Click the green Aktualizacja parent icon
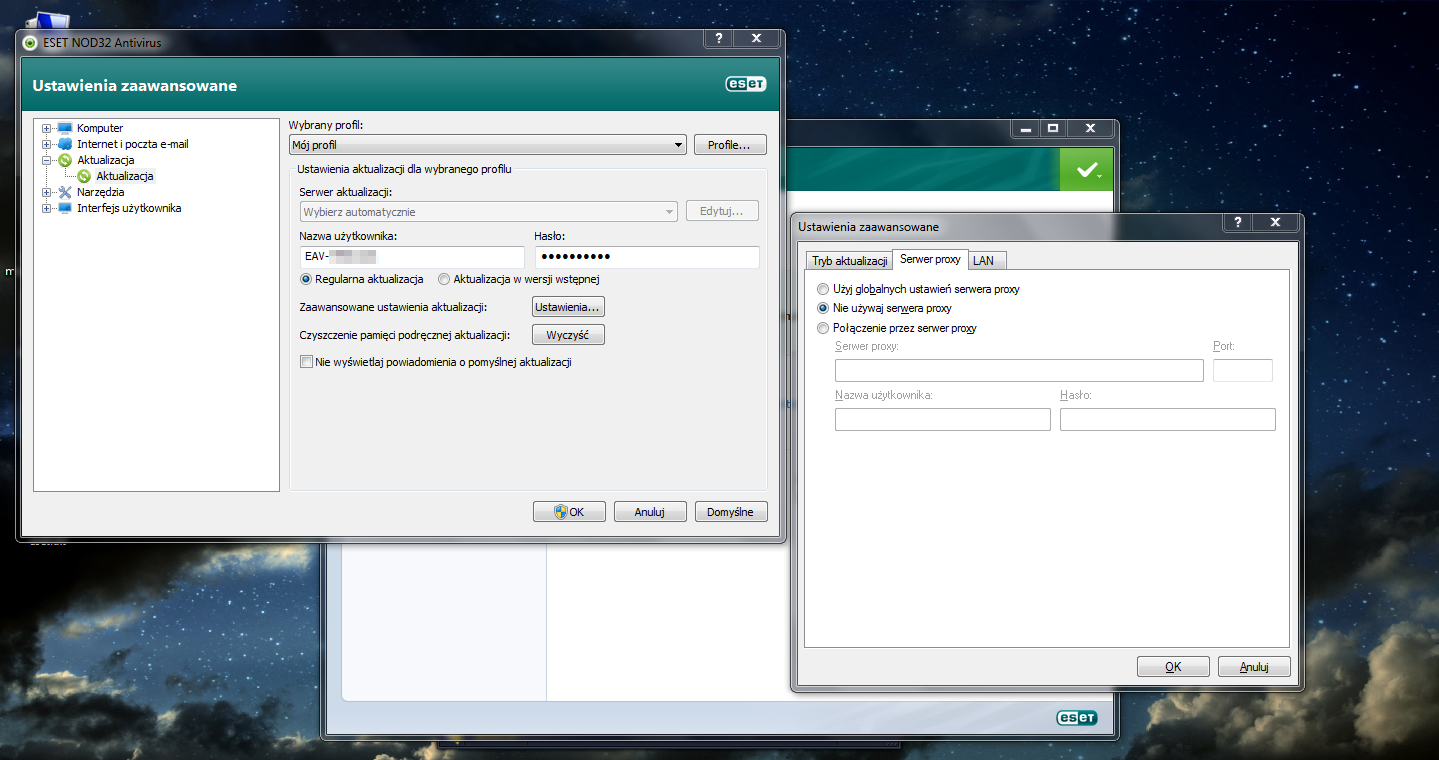The width and height of the screenshot is (1439, 760). coord(65,160)
